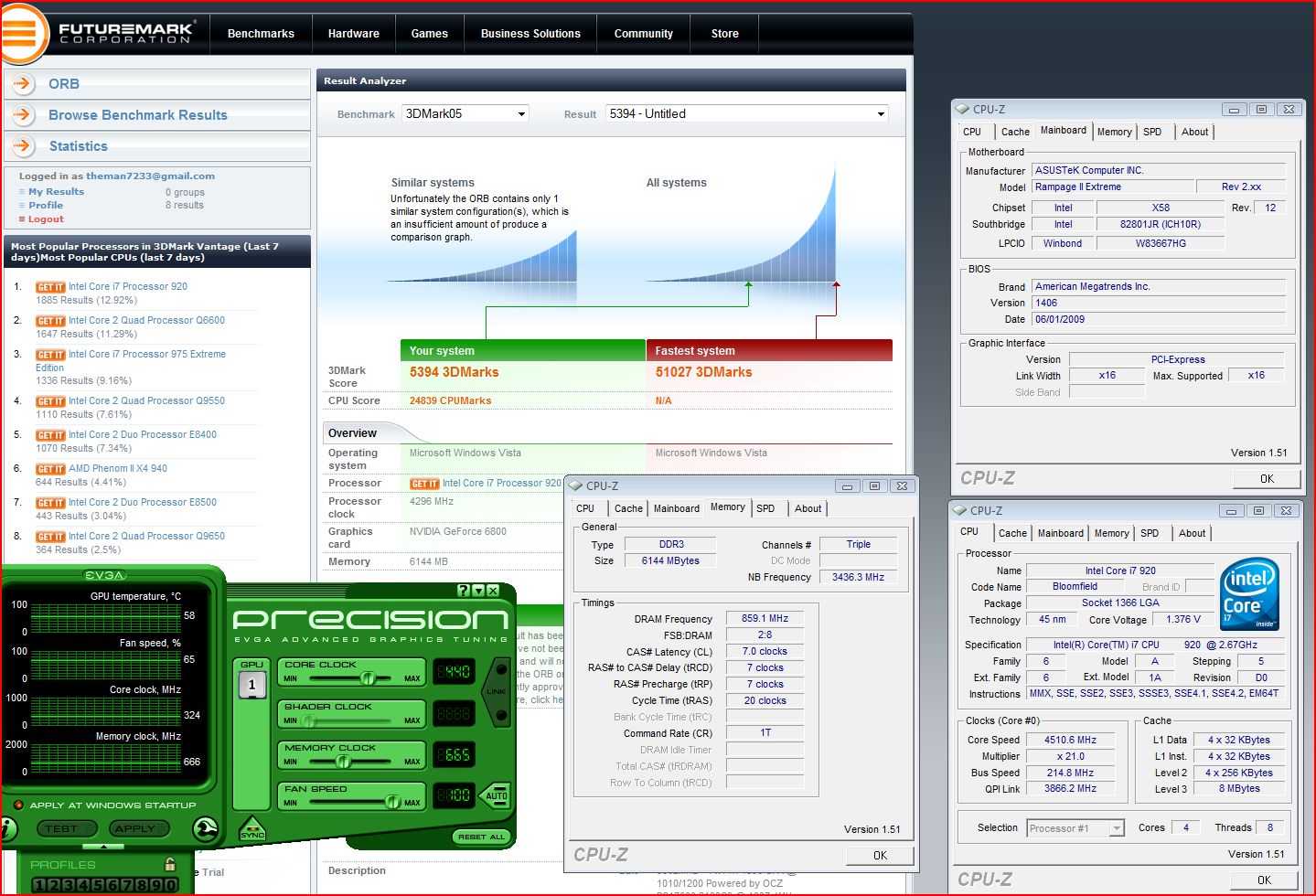Select GPU 1 button in Precision
1316x896 pixels.
coord(252,684)
